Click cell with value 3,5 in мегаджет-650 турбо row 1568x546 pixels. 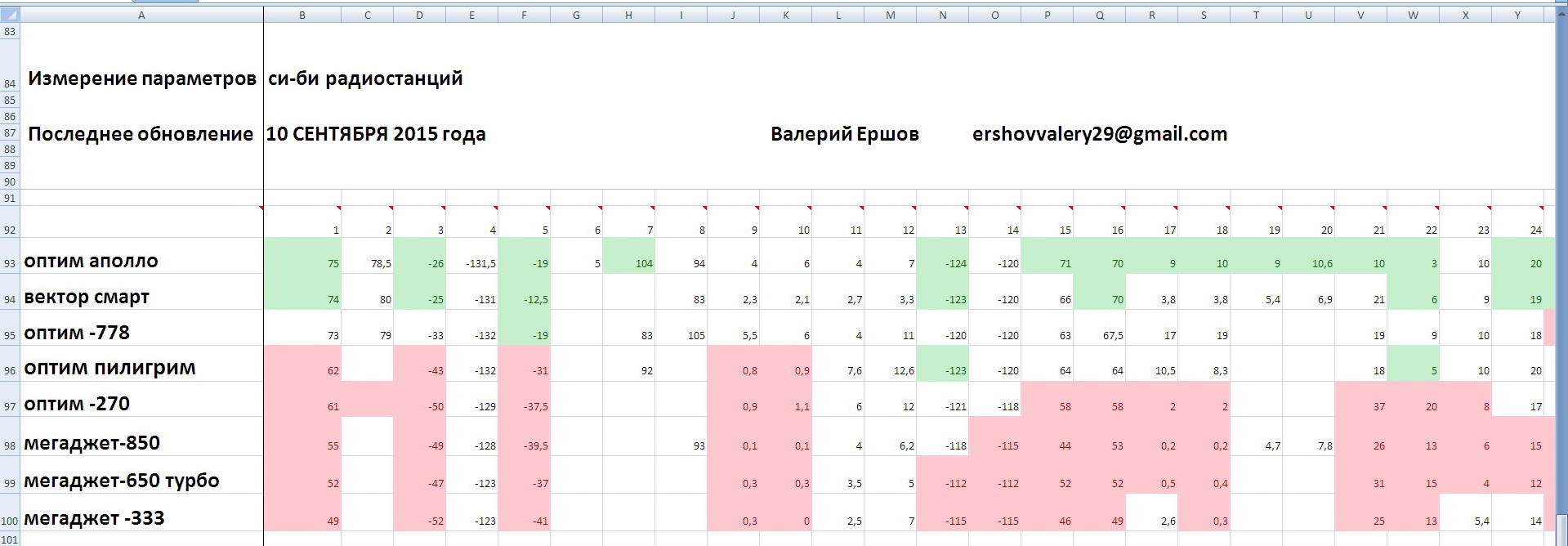[838, 476]
